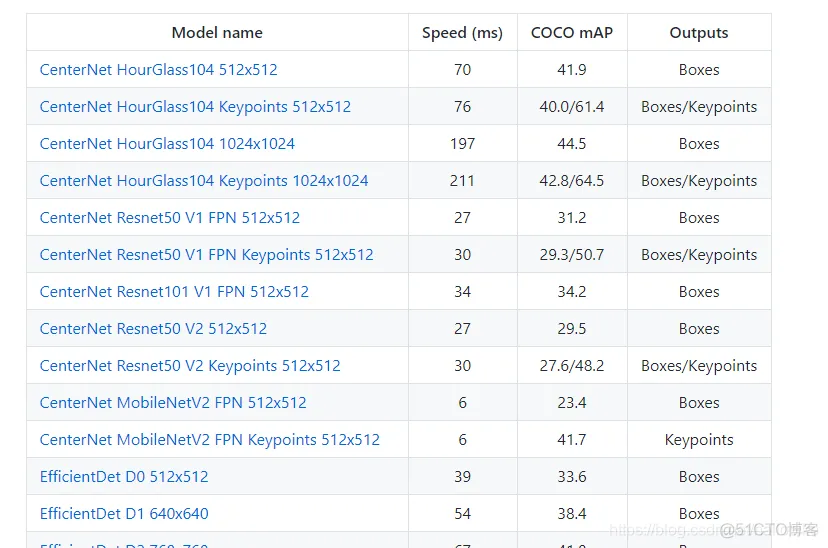Open CenterNet MobileNetV2 FPN Keypoints 512x512 link
Viewport: 828px width, 548px height.
pyautogui.click(x=210, y=439)
